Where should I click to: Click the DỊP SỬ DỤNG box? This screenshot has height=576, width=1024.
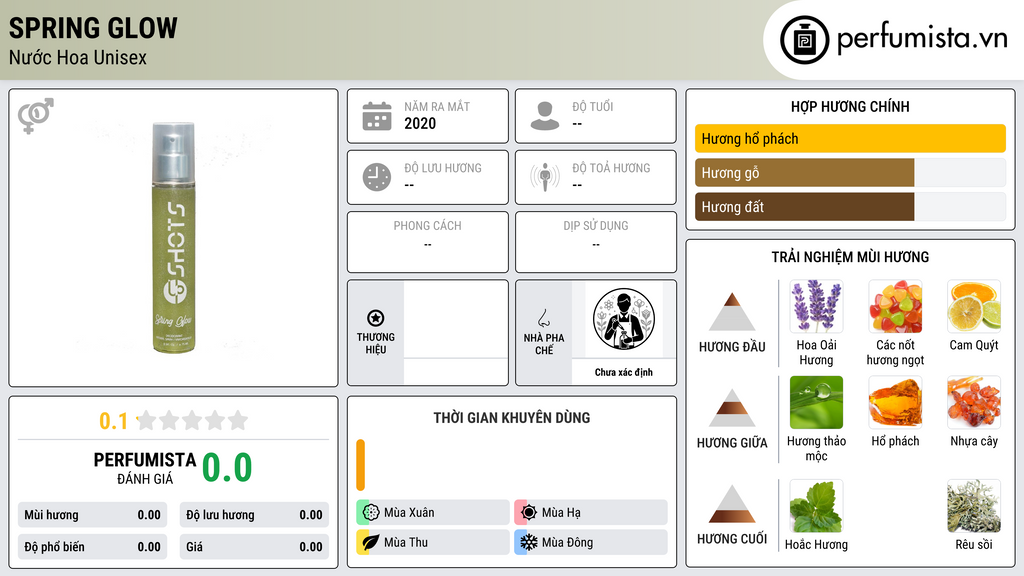[596, 242]
